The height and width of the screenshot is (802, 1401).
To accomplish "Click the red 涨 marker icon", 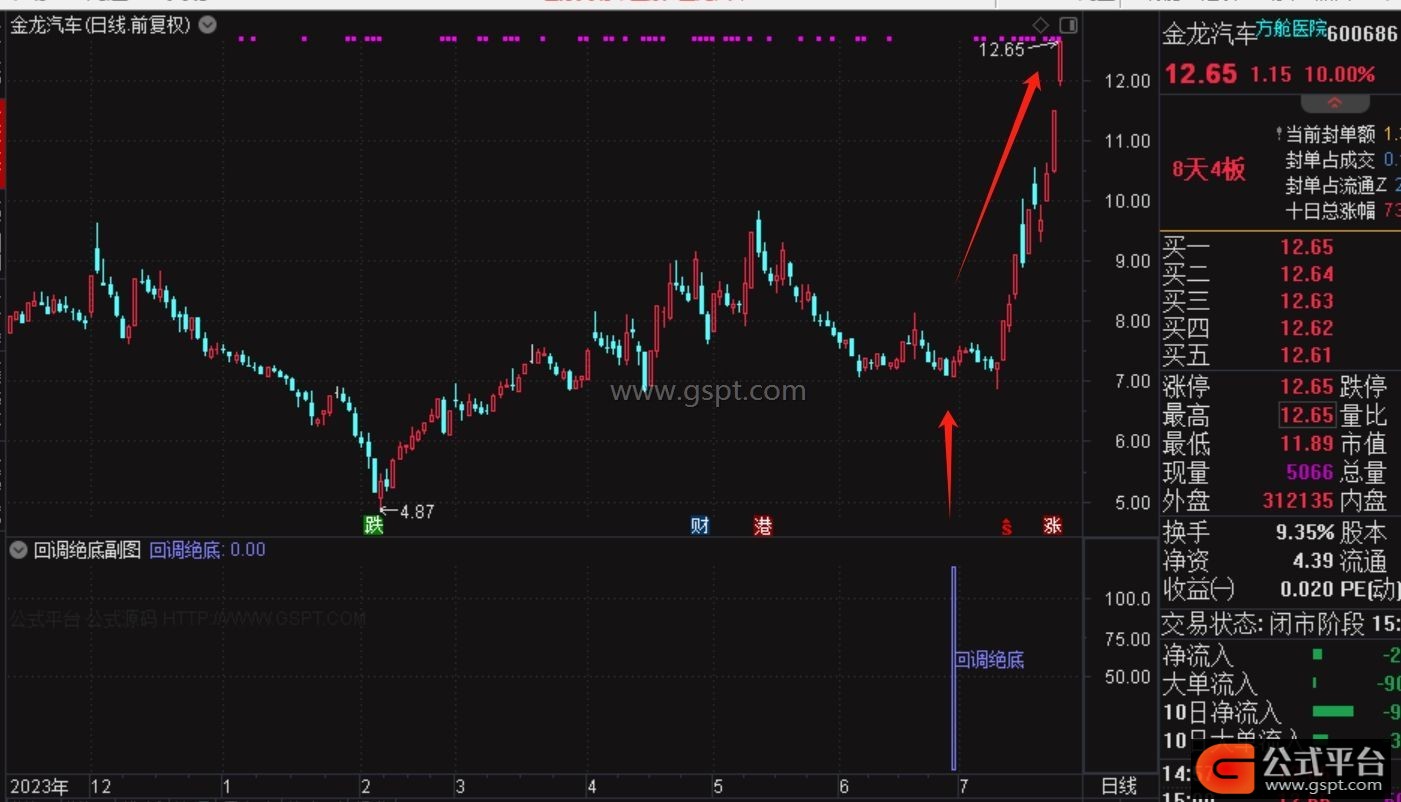I will point(1052,525).
